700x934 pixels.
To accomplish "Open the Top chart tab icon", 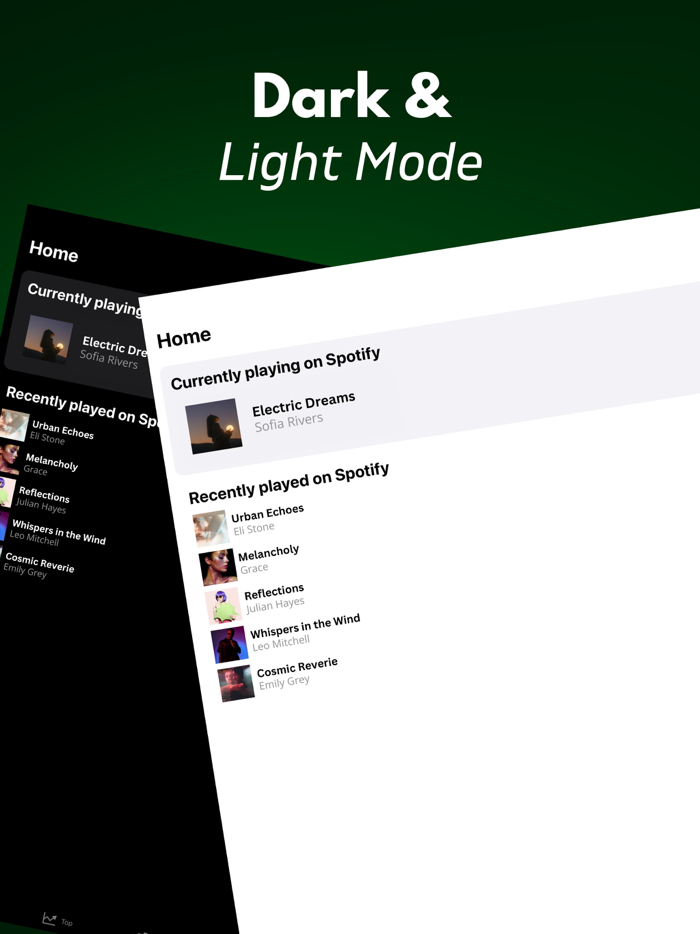I will tap(49, 919).
